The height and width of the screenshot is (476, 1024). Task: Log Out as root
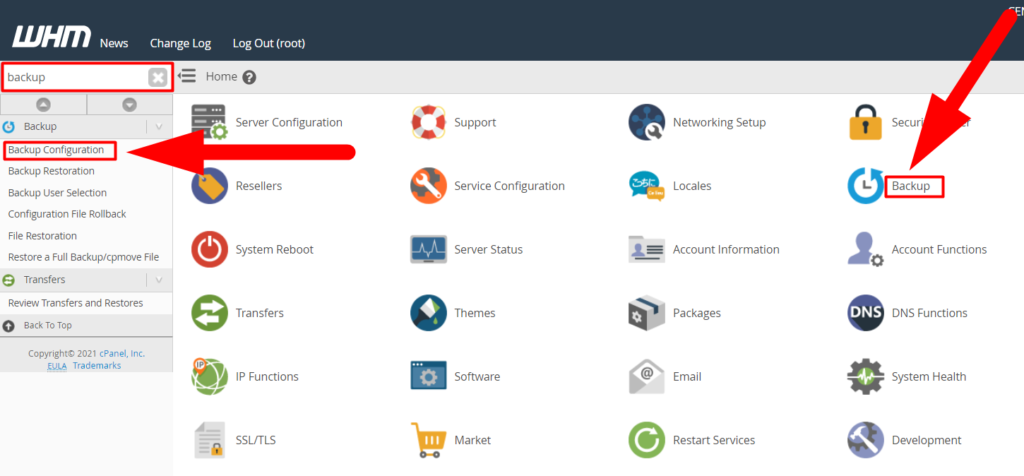pyautogui.click(x=269, y=44)
